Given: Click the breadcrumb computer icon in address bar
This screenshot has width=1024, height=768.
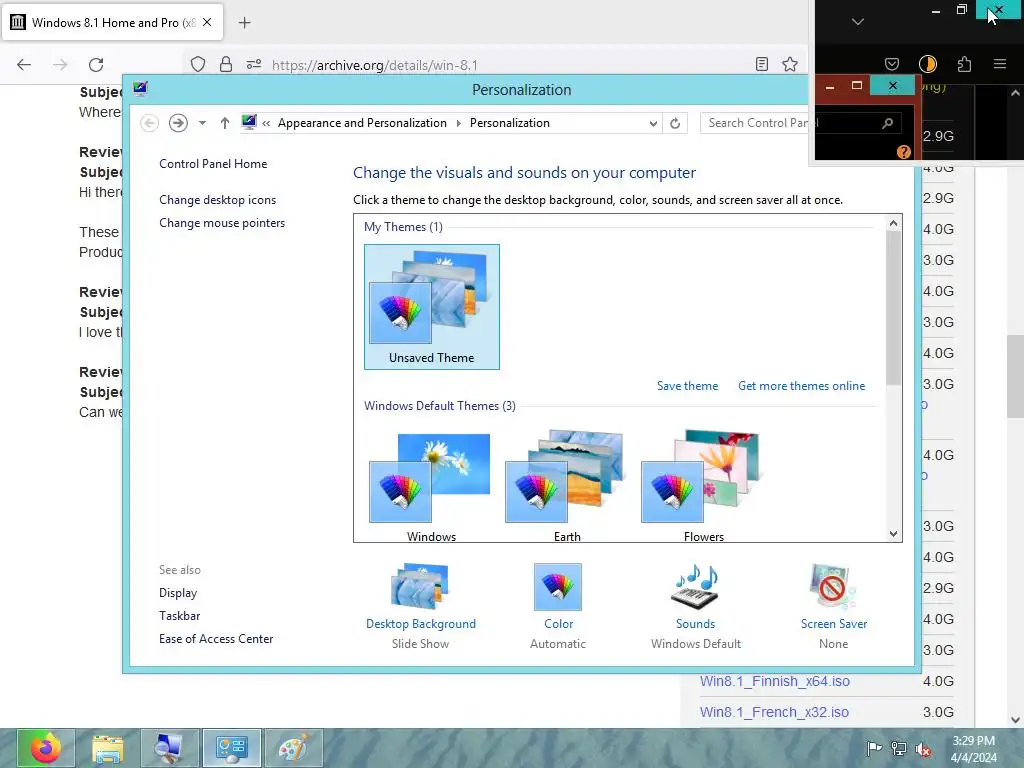Looking at the screenshot, I should 249,122.
